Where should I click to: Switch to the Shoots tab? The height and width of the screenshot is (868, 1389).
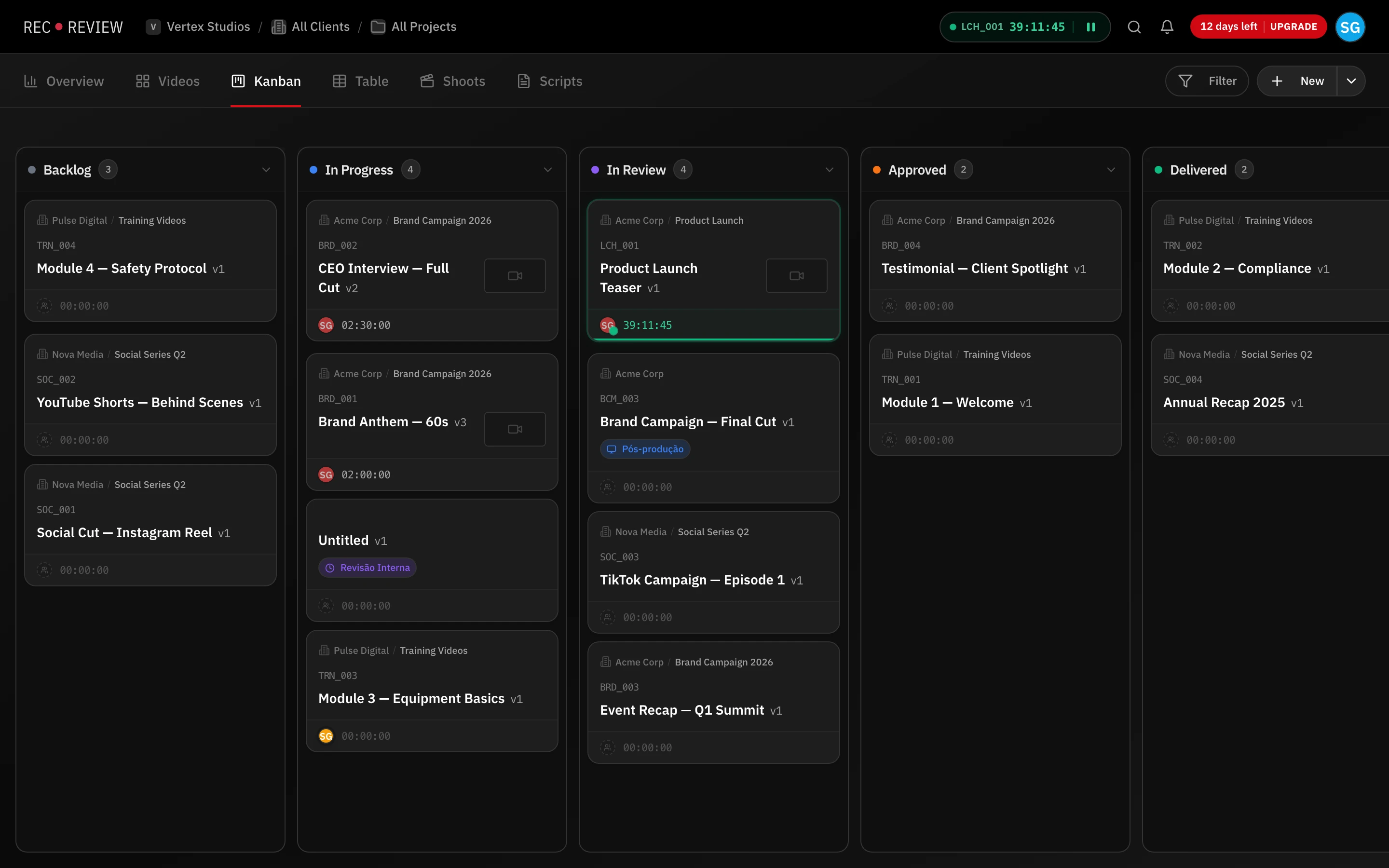[452, 81]
